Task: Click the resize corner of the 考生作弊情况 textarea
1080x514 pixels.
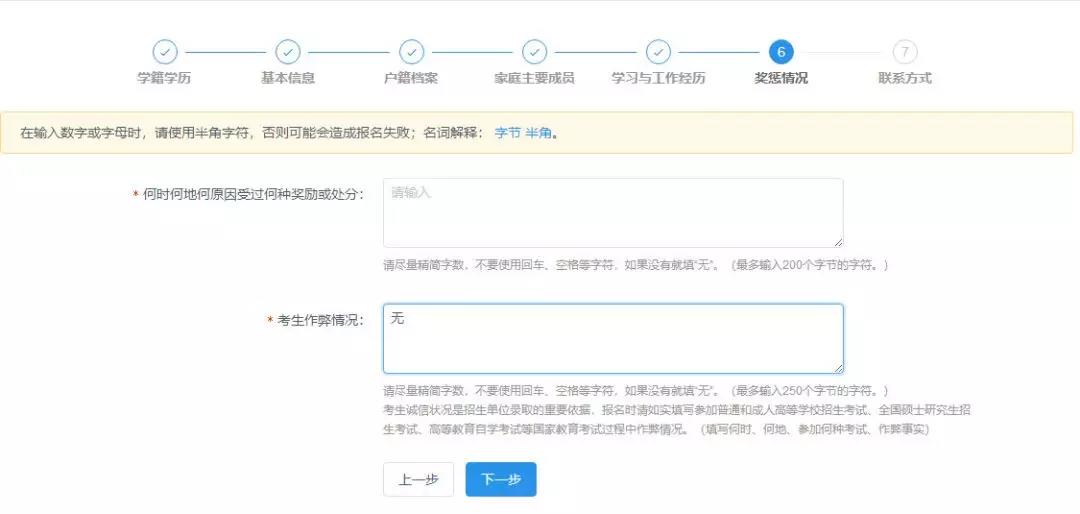Action: click(838, 368)
